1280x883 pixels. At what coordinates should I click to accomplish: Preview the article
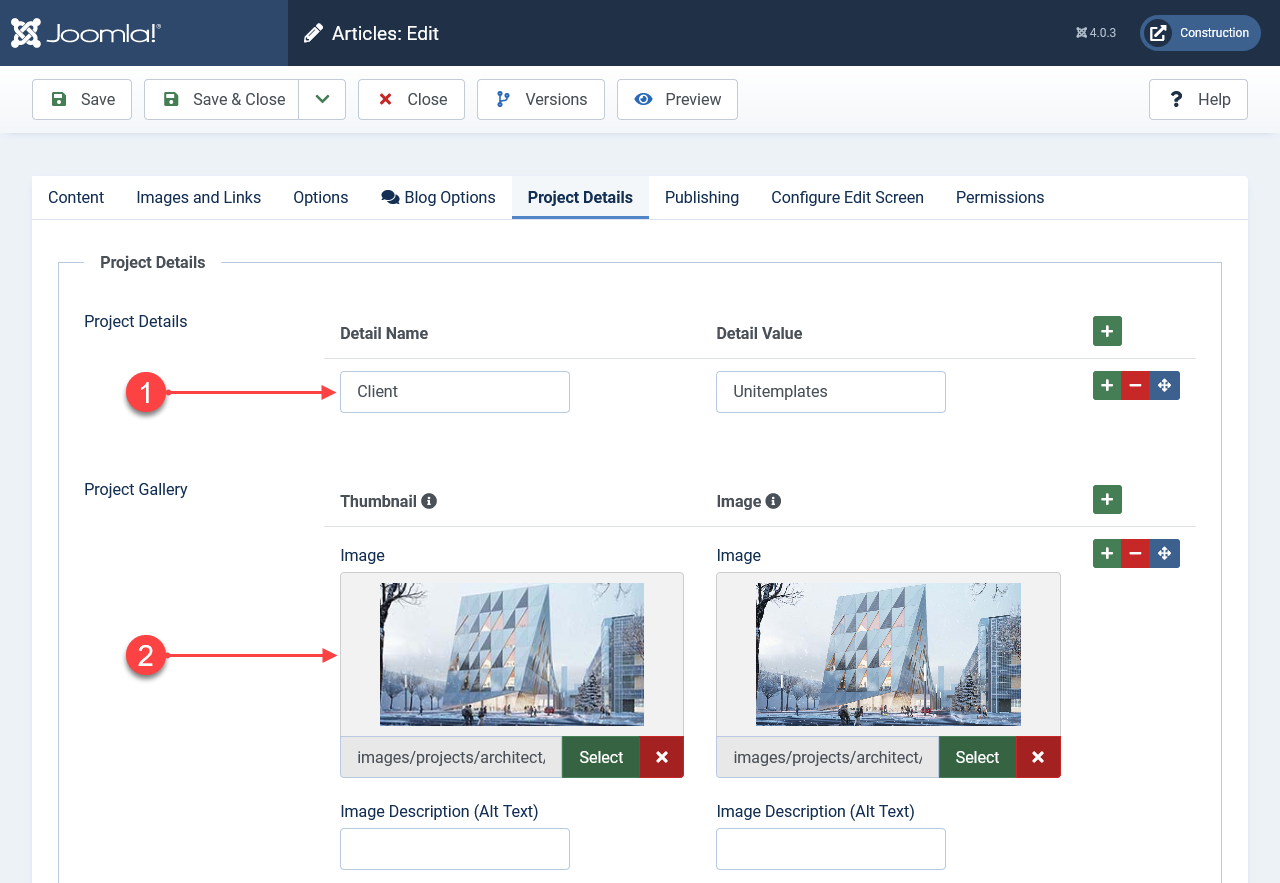pyautogui.click(x=677, y=99)
